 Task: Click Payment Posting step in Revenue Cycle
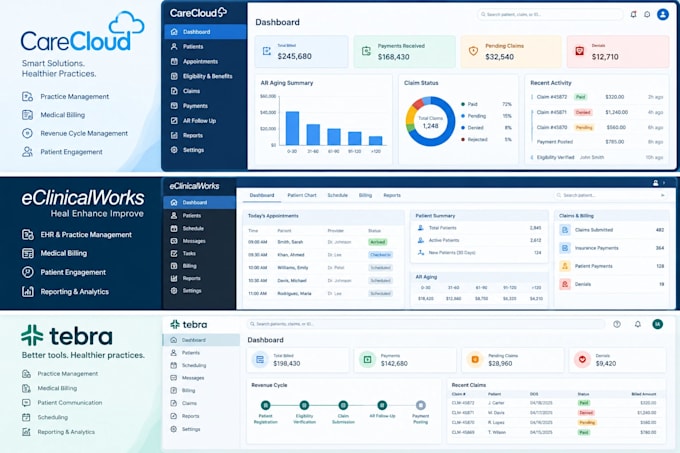tap(420, 405)
